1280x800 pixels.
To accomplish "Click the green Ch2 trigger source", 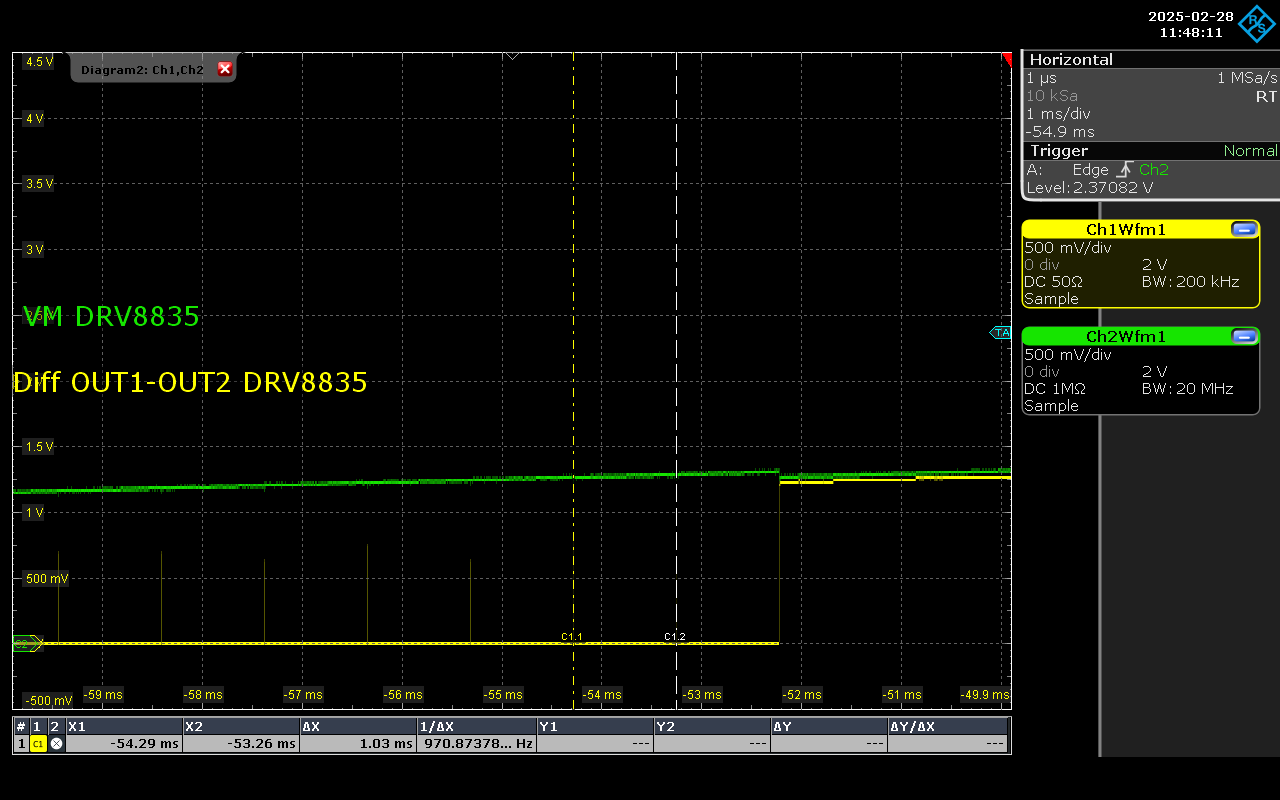I will [1154, 170].
